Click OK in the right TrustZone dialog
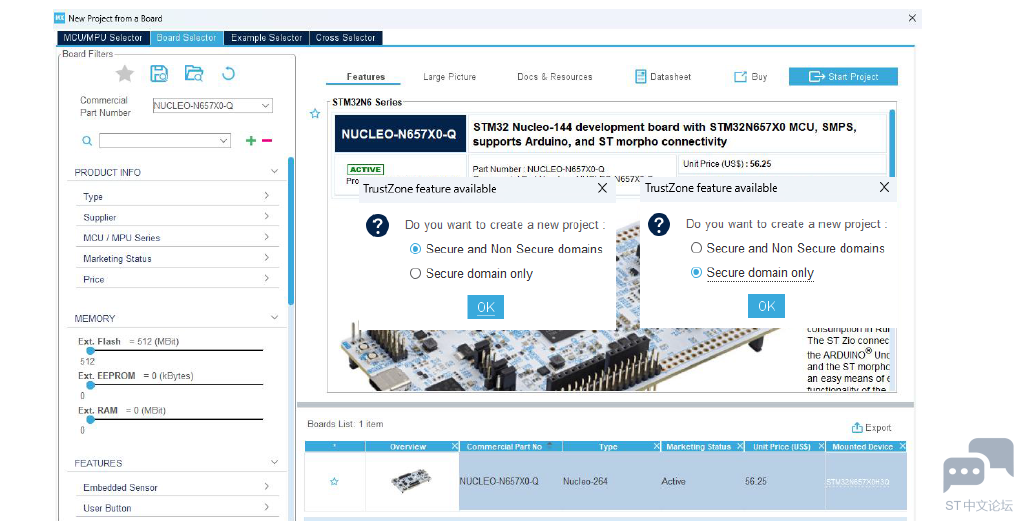1022x521 pixels. (766, 306)
